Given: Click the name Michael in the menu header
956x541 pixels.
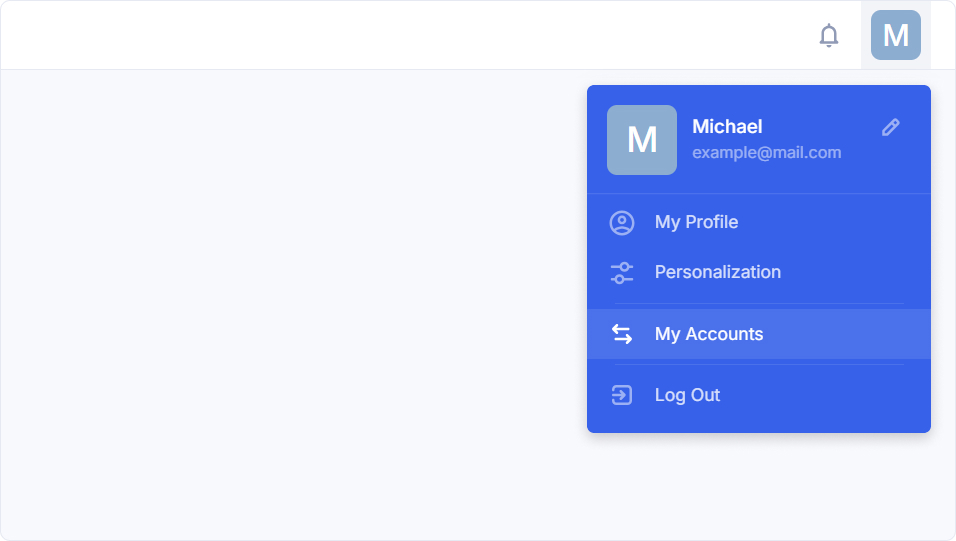Looking at the screenshot, I should pyautogui.click(x=727, y=127).
